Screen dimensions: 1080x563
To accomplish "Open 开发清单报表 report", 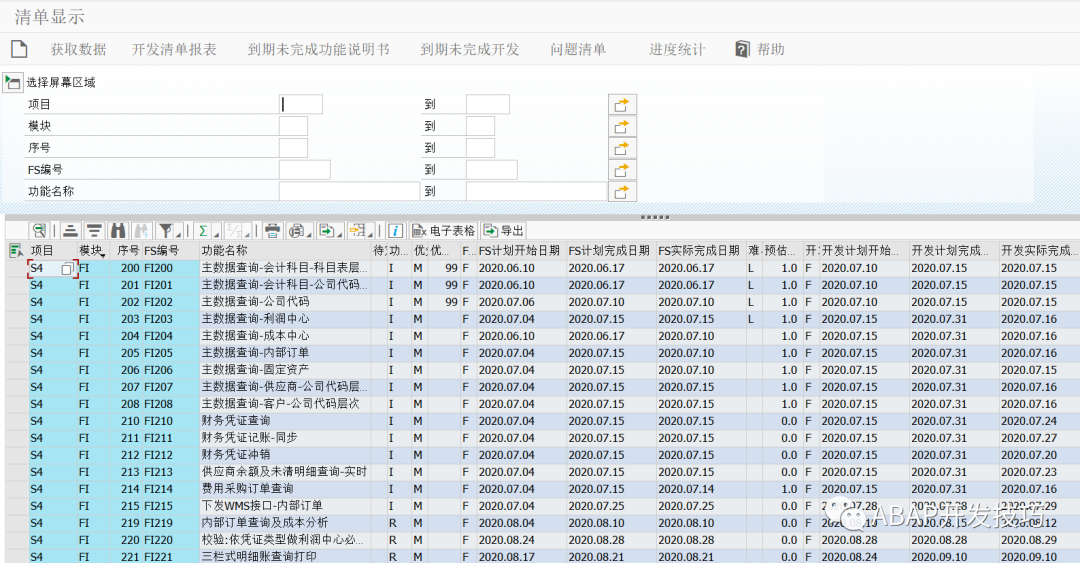I will tap(174, 49).
